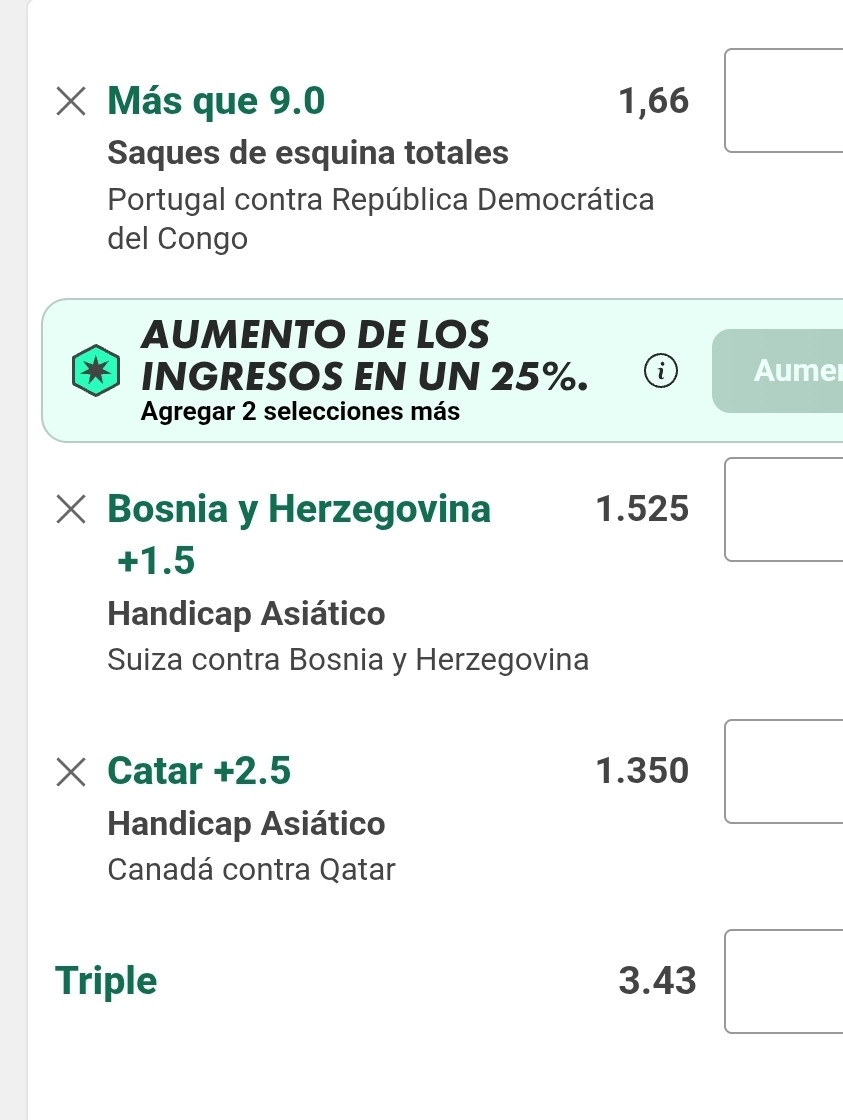This screenshot has width=843, height=1120.
Task: Open Suiza contra Bosnia y Herzegovina match
Action: click(348, 660)
